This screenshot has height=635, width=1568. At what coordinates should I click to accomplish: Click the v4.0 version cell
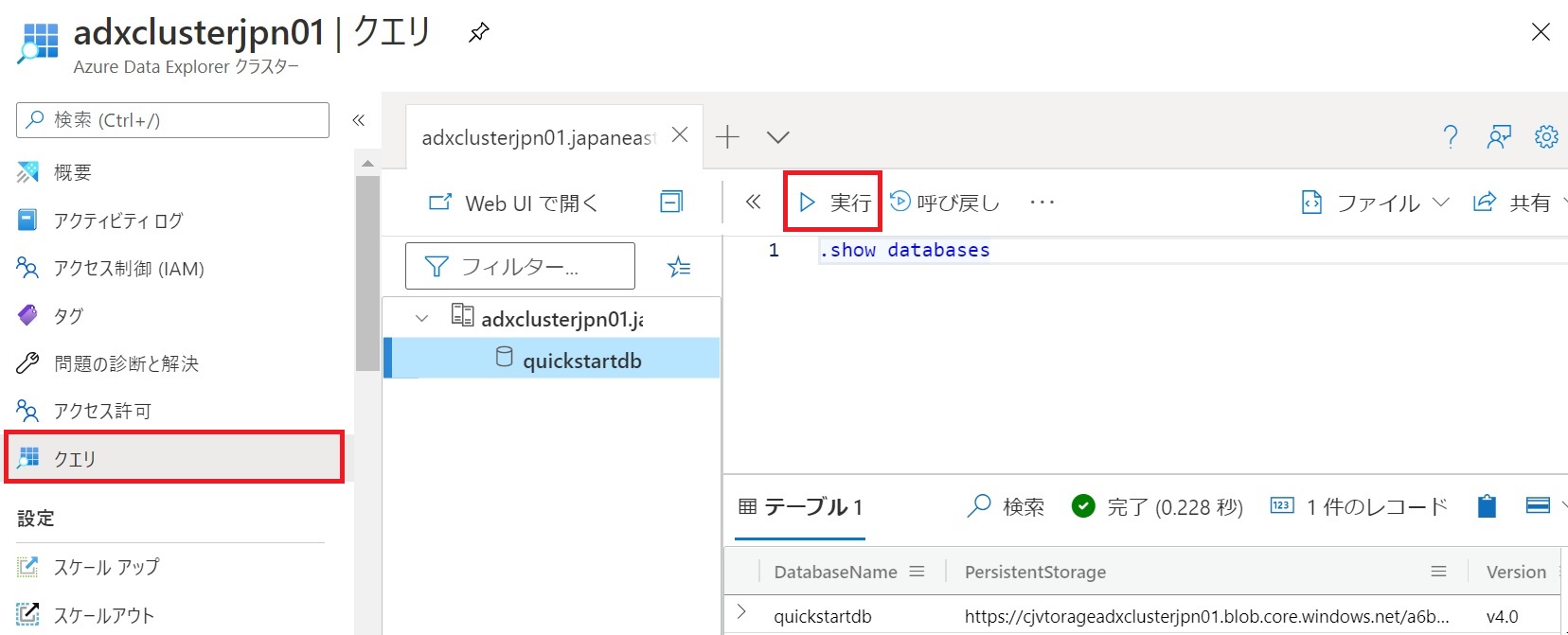[x=1502, y=616]
